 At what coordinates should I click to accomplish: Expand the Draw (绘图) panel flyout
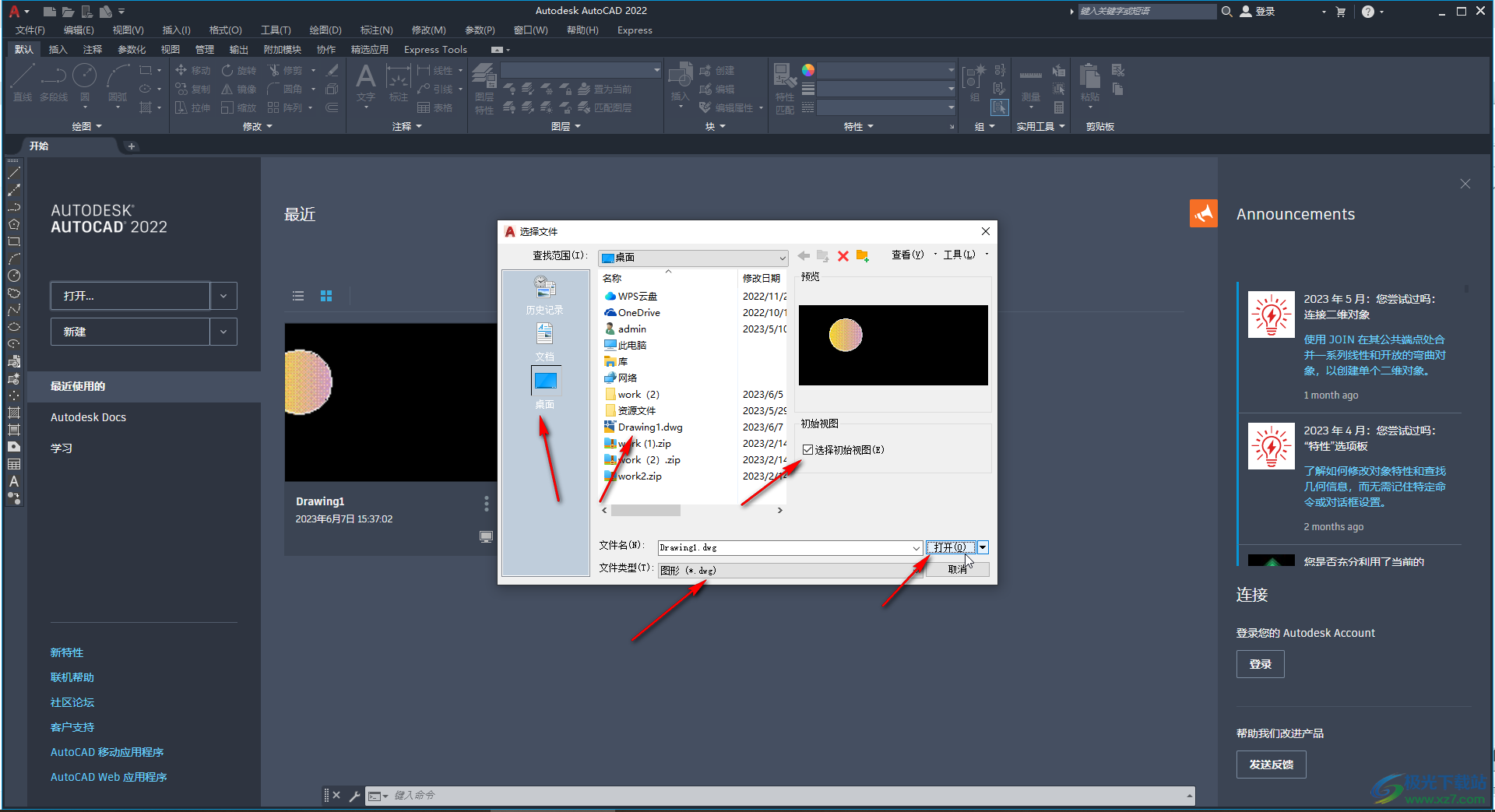(x=86, y=126)
